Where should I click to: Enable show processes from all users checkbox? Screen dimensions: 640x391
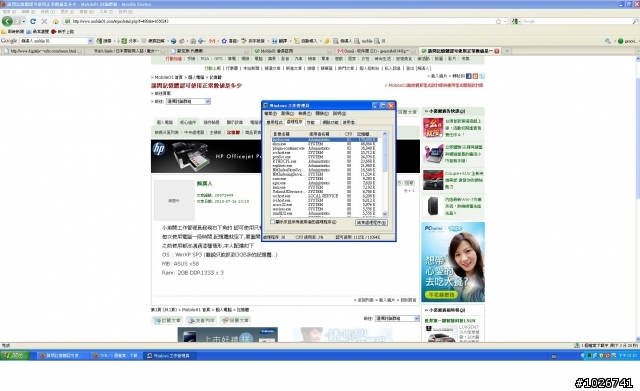point(273,222)
